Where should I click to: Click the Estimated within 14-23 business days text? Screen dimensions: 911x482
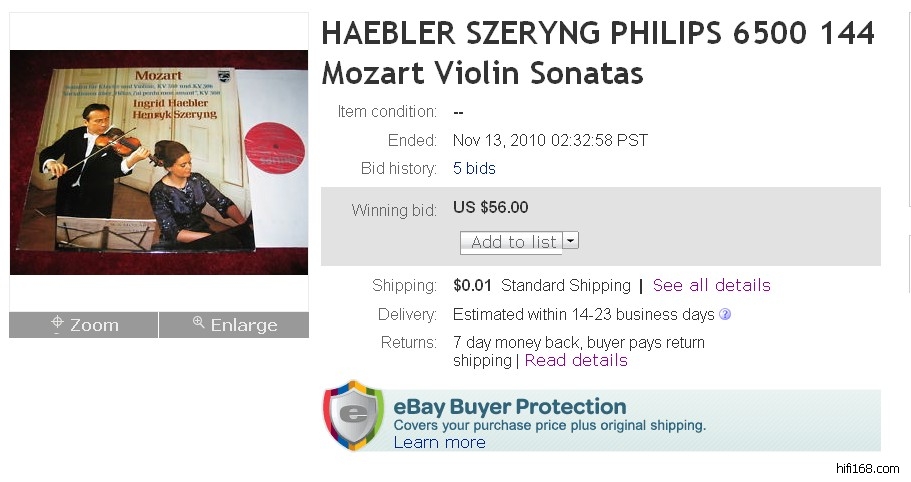coord(584,315)
